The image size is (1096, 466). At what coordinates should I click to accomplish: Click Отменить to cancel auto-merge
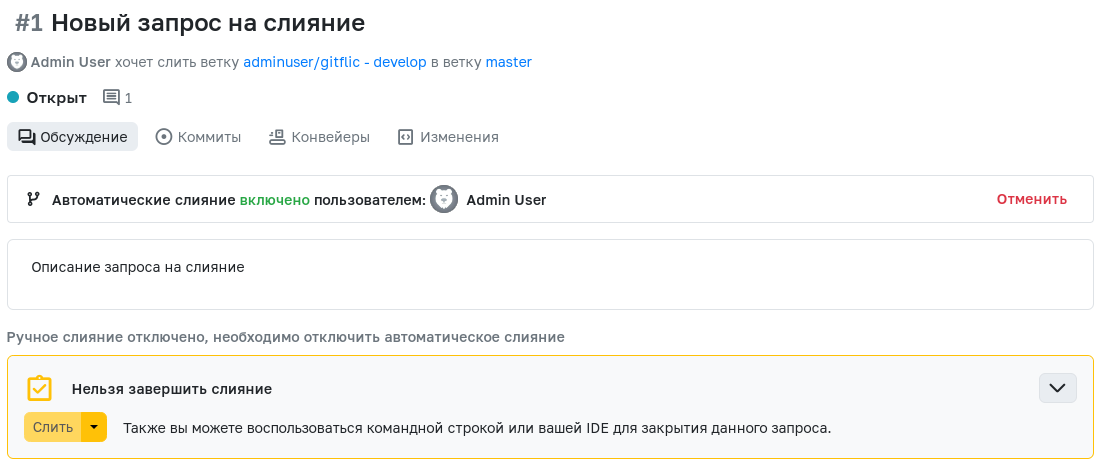point(1032,199)
